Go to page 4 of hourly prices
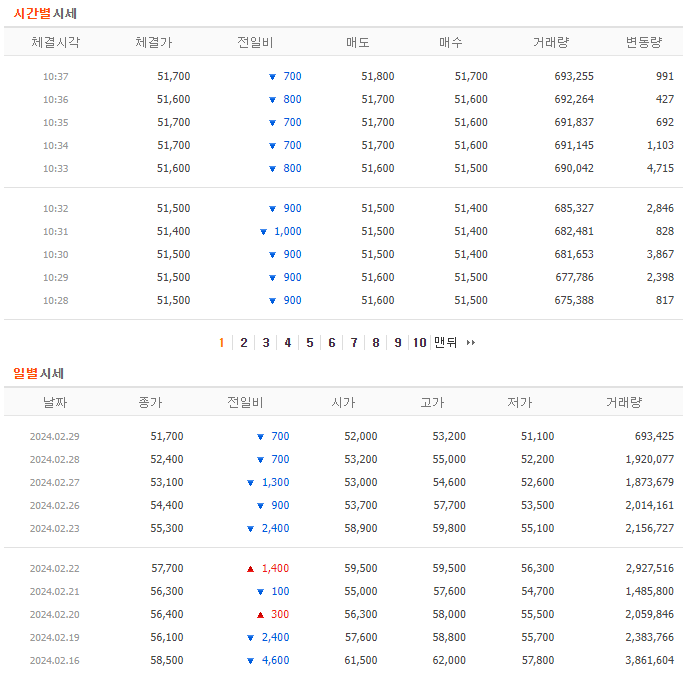This screenshot has height=677, width=683. (x=288, y=343)
